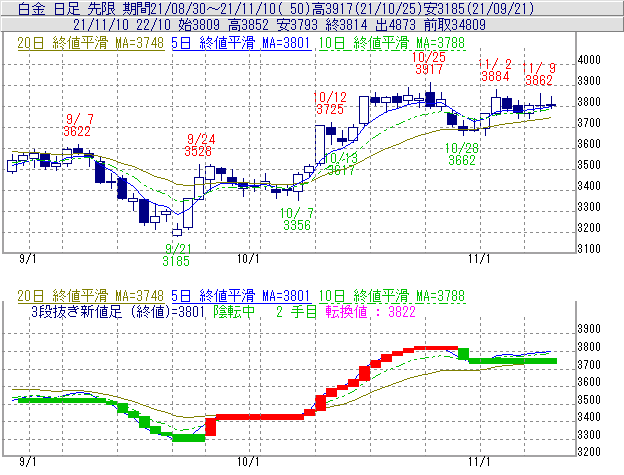Click the 4000 price axis label in the upper chart
This screenshot has height=475, width=624.
(589, 60)
